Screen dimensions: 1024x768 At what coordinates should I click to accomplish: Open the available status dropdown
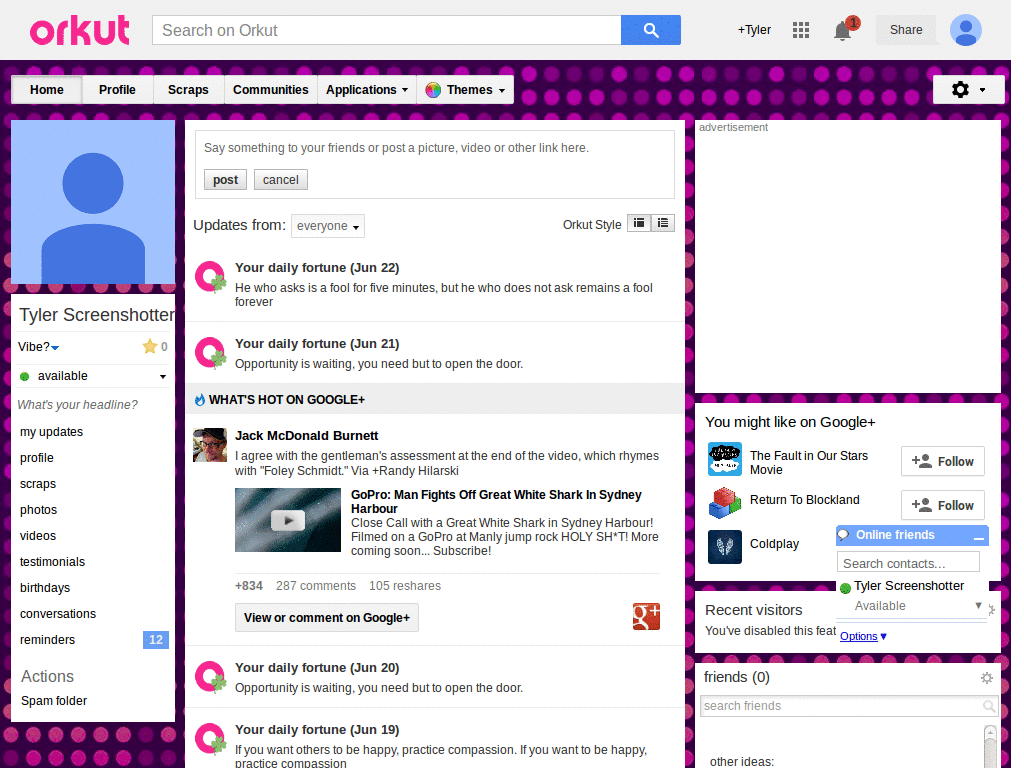163,377
